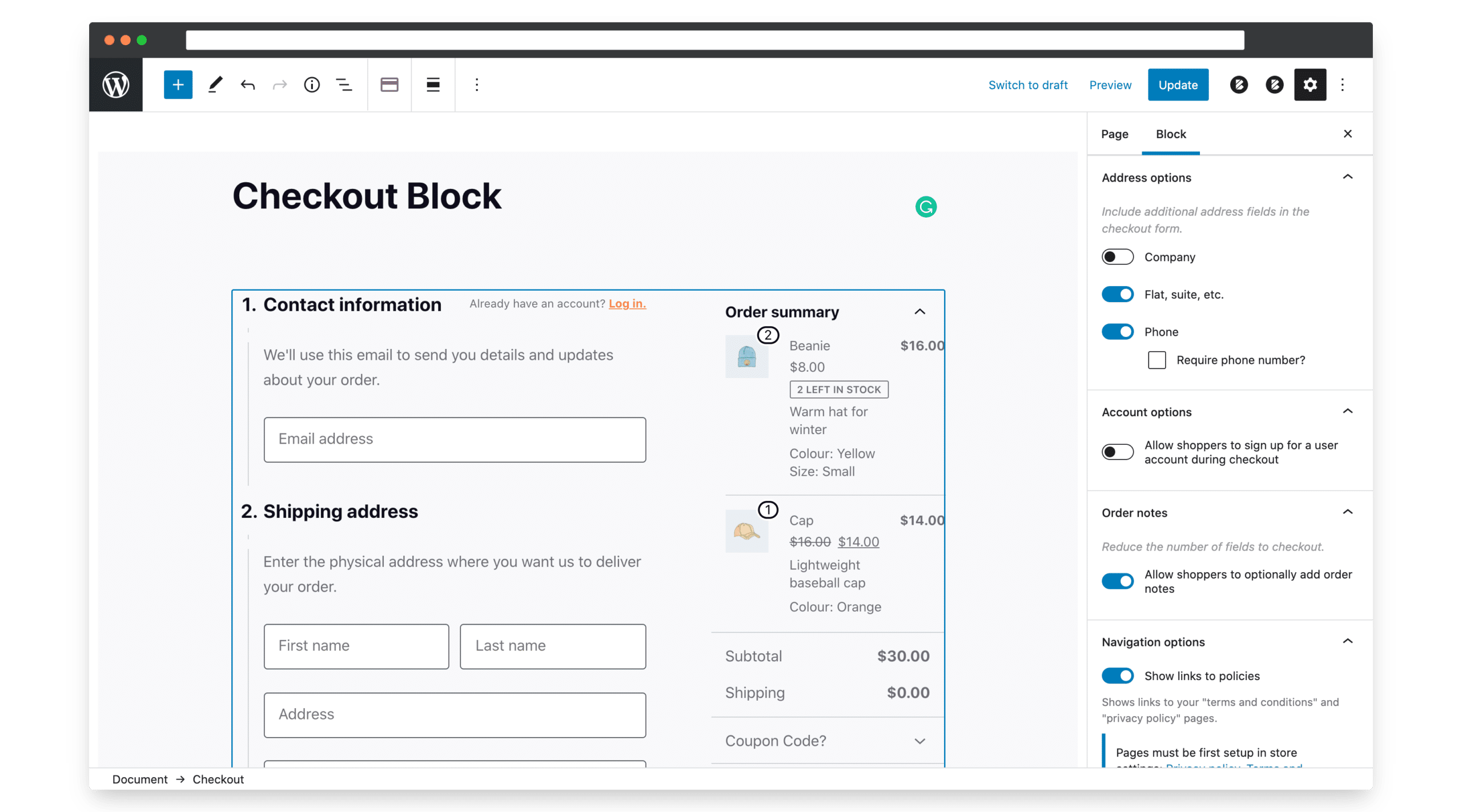Click Checkout in the breadcrumb
This screenshot has height=812, width=1462.
(218, 779)
